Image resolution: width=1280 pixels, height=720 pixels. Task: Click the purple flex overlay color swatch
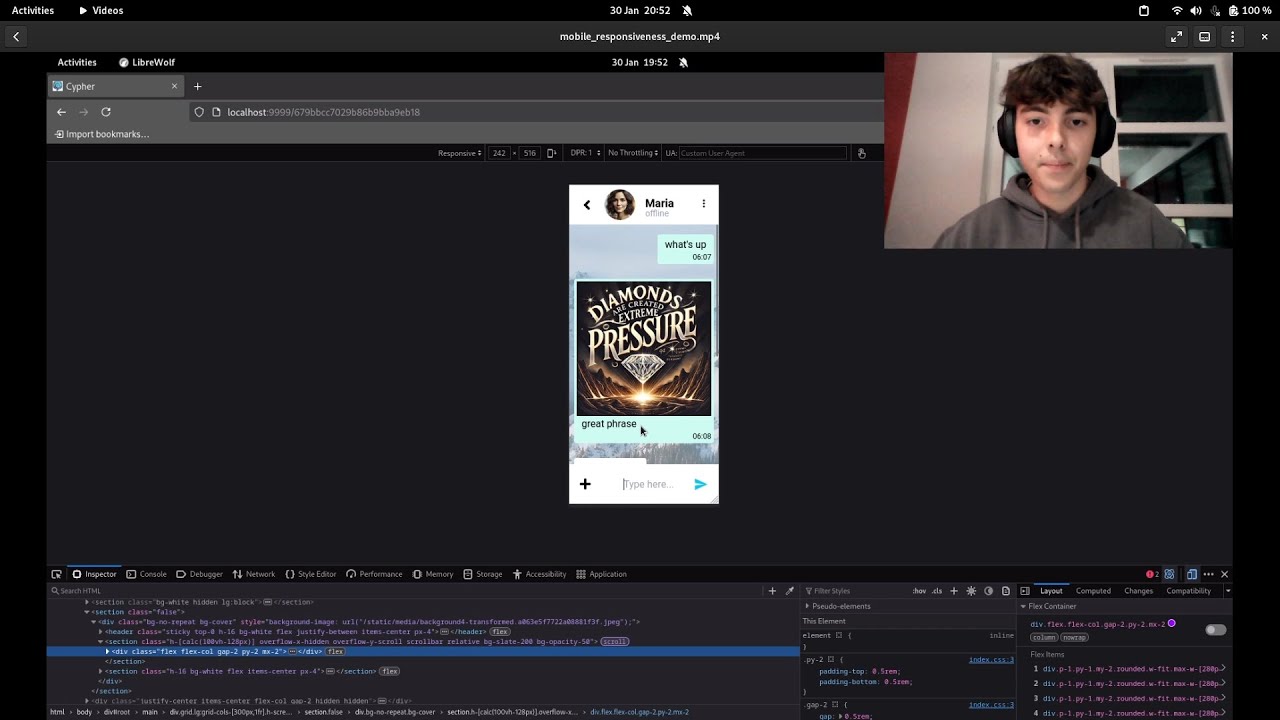click(x=1171, y=624)
